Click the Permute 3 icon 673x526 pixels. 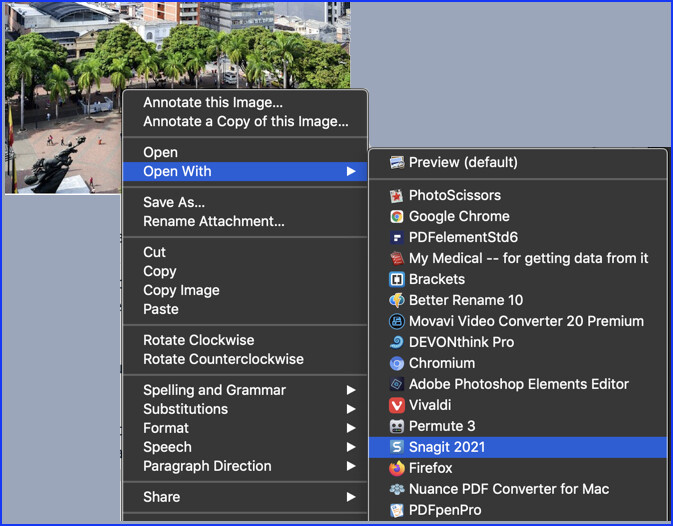coord(397,426)
